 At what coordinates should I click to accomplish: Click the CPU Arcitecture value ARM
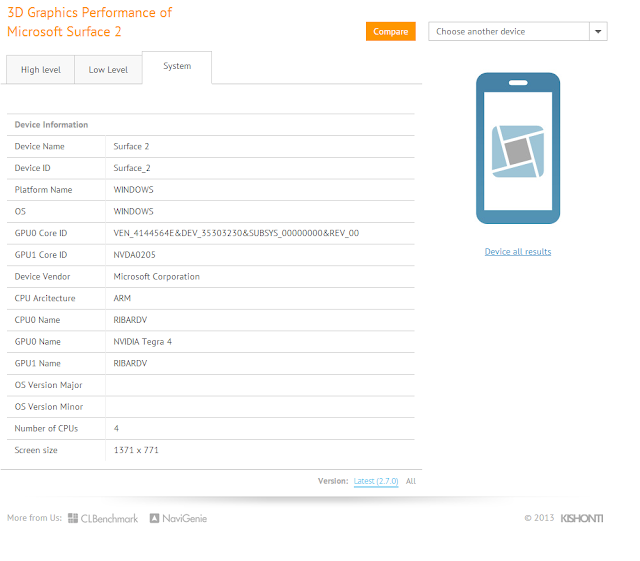[x=122, y=298]
